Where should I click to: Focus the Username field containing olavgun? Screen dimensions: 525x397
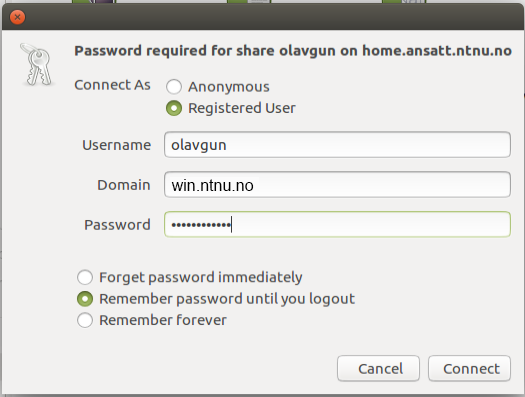tap(337, 145)
